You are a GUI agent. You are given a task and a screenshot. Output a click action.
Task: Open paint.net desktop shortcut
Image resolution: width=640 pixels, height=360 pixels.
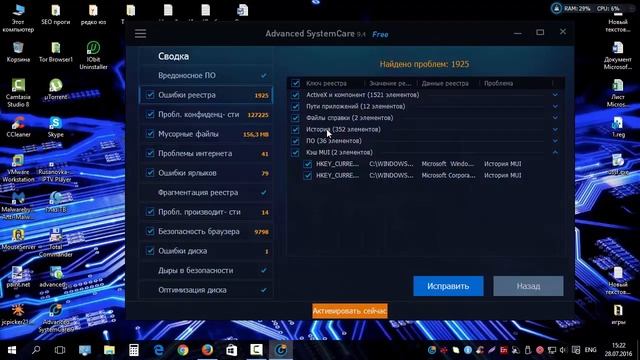tap(18, 277)
